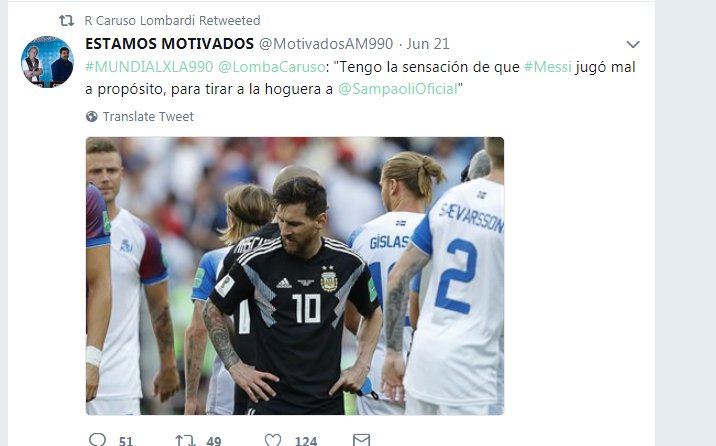Send tweet via direct message envelope icon
The height and width of the screenshot is (446, 716).
pyautogui.click(x=361, y=440)
